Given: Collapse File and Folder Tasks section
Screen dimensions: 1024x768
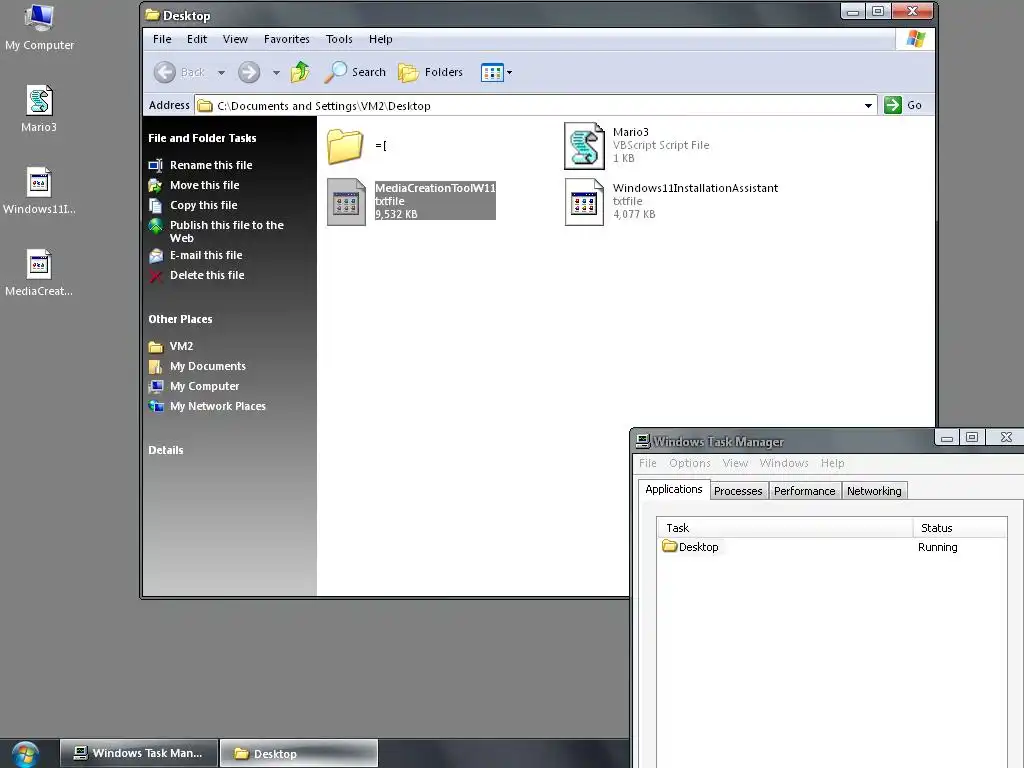Looking at the screenshot, I should [202, 138].
